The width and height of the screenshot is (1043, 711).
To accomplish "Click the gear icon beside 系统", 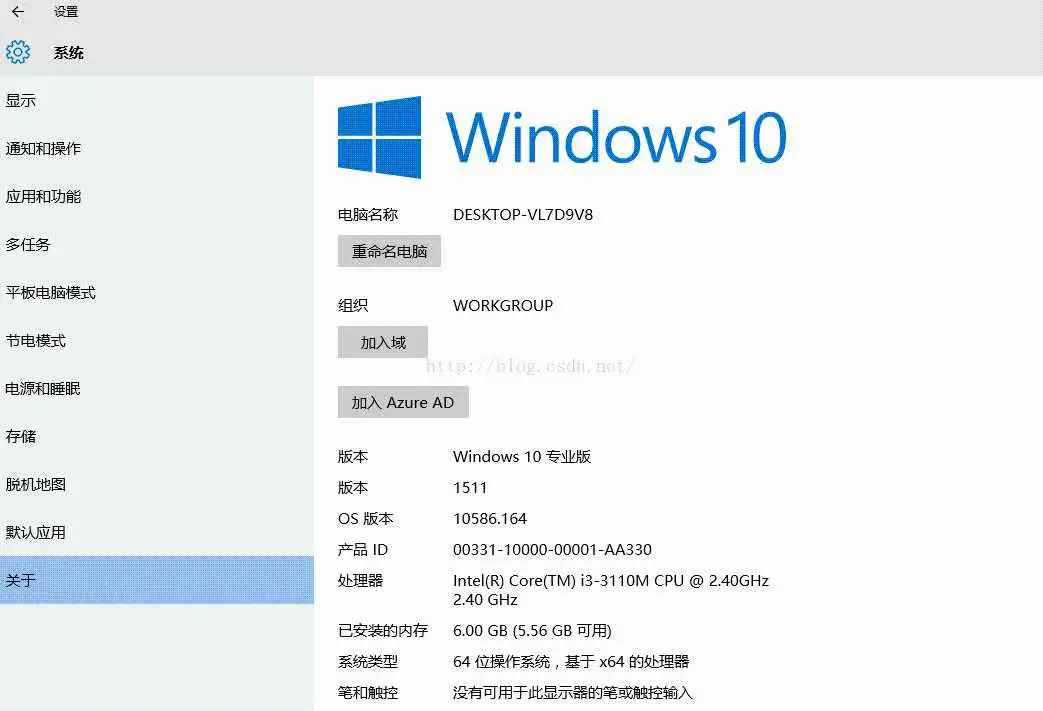I will pyautogui.click(x=18, y=52).
